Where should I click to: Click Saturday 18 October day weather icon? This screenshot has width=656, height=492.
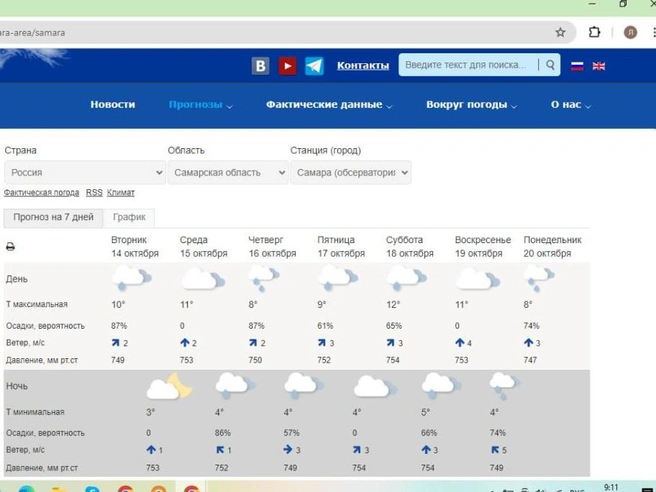406,278
